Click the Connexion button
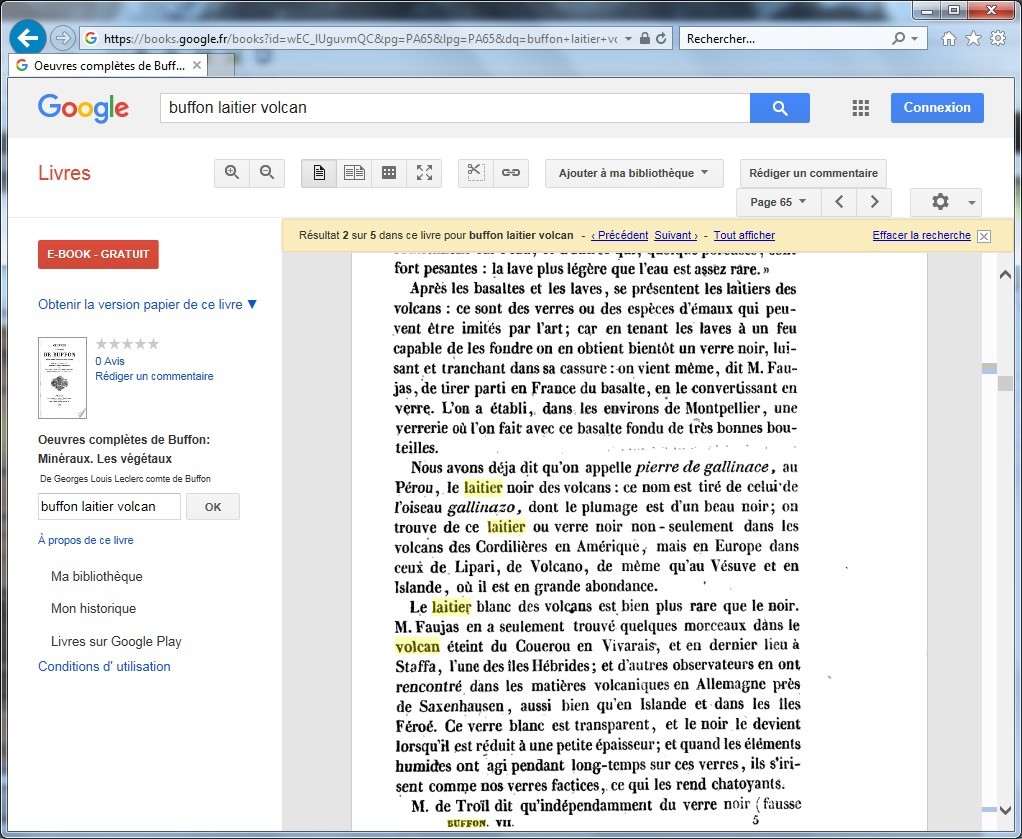 937,108
